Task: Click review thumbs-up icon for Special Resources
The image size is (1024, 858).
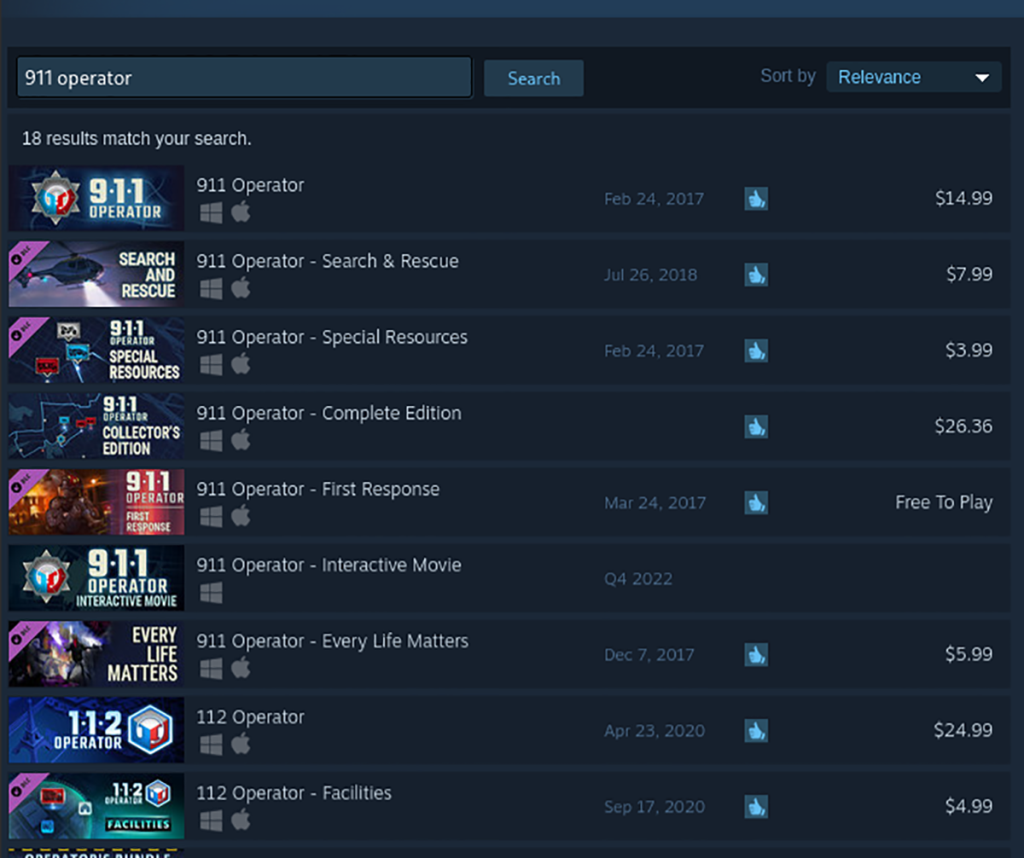Action: click(x=756, y=351)
